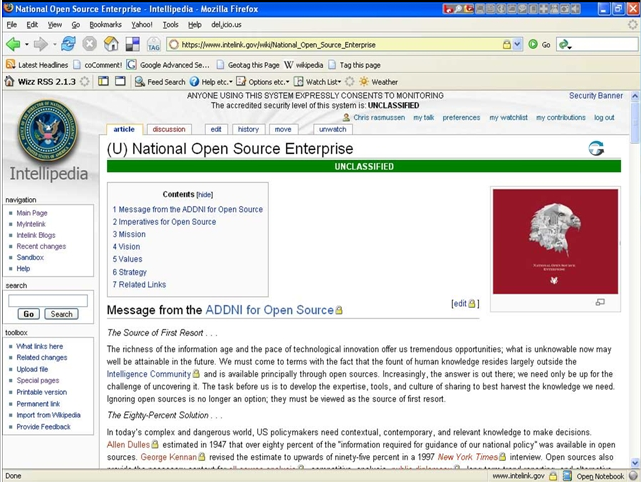642x482 pixels.
Task: Open the Wizz RSS home icon
Action: pyautogui.click(x=9, y=81)
